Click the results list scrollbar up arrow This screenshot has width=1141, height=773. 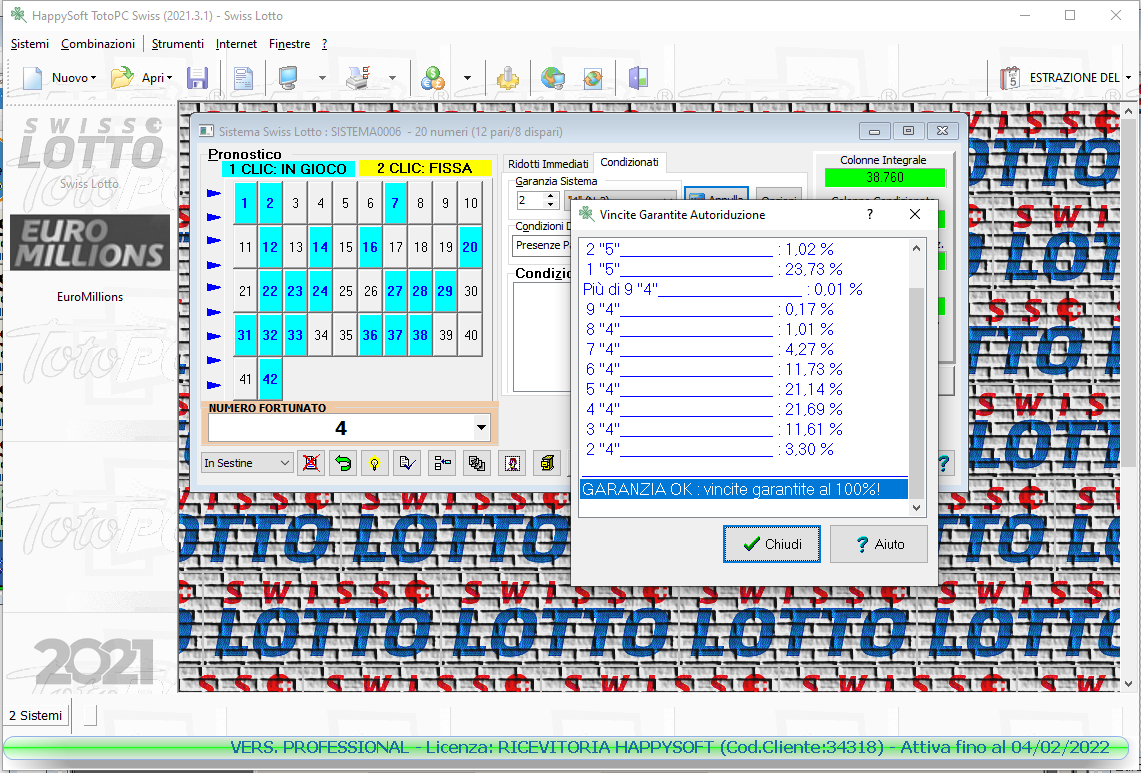[x=916, y=248]
